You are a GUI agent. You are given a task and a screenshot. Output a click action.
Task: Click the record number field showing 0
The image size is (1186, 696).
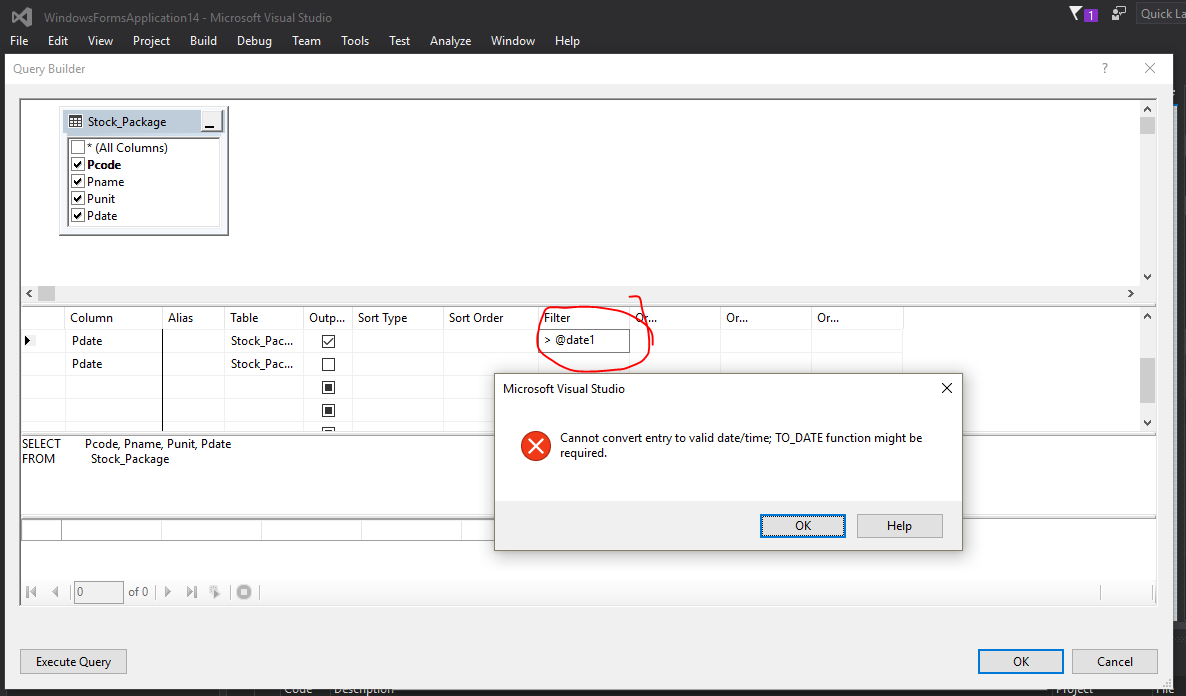click(98, 592)
